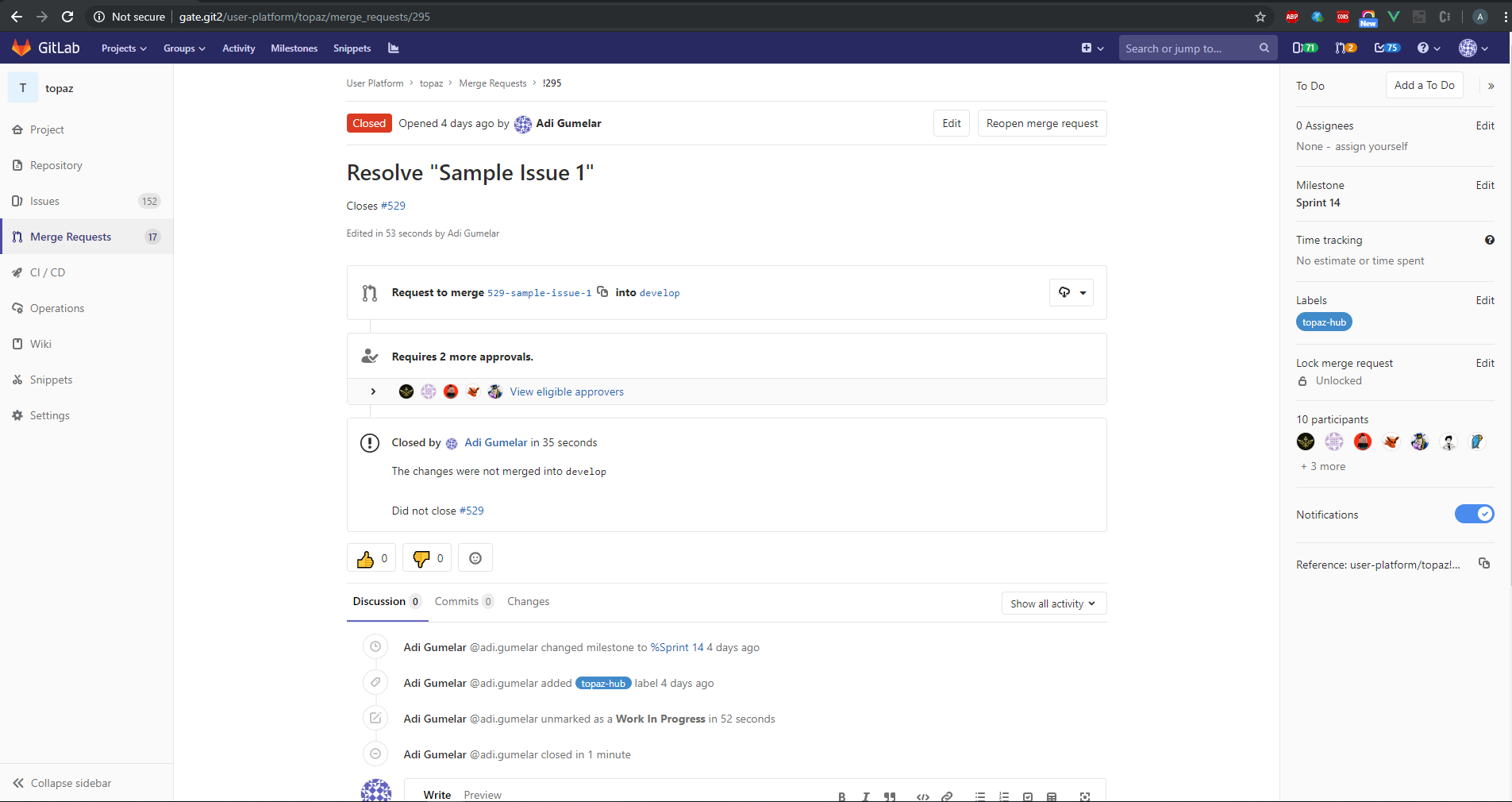Viewport: 1512px width, 802px height.
Task: Bookmark this page with the star icon
Action: tap(1260, 17)
